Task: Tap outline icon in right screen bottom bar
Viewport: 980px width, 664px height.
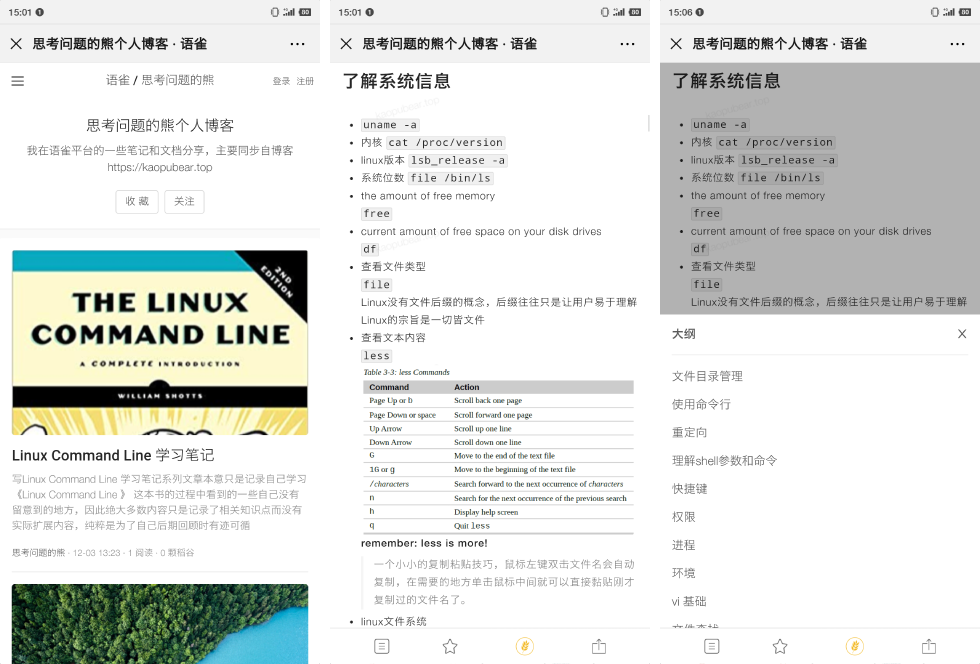Action: (711, 646)
